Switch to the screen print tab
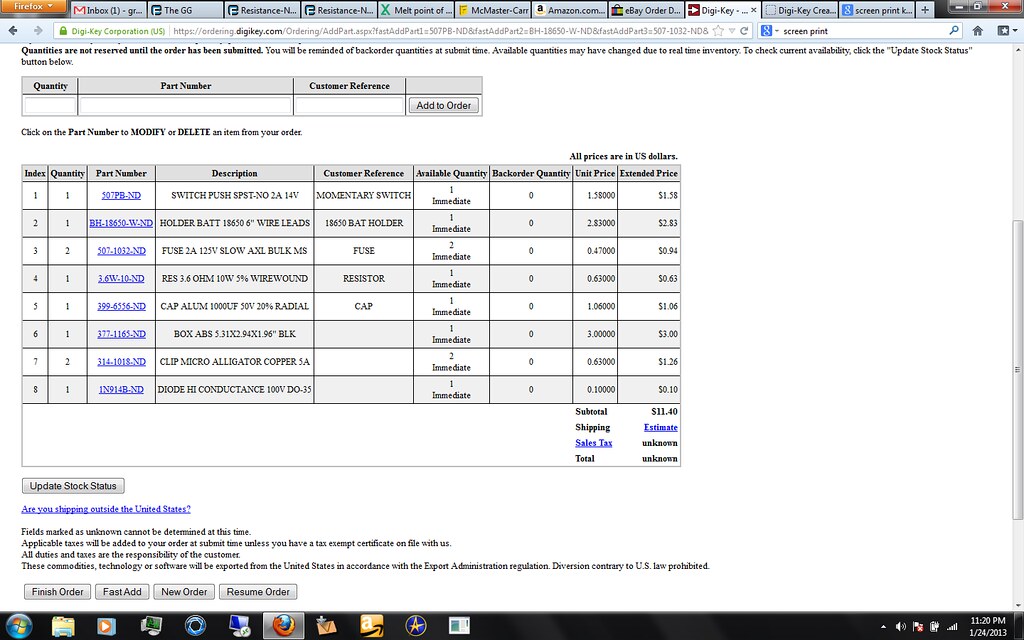Viewport: 1024px width, 640px height. click(876, 10)
